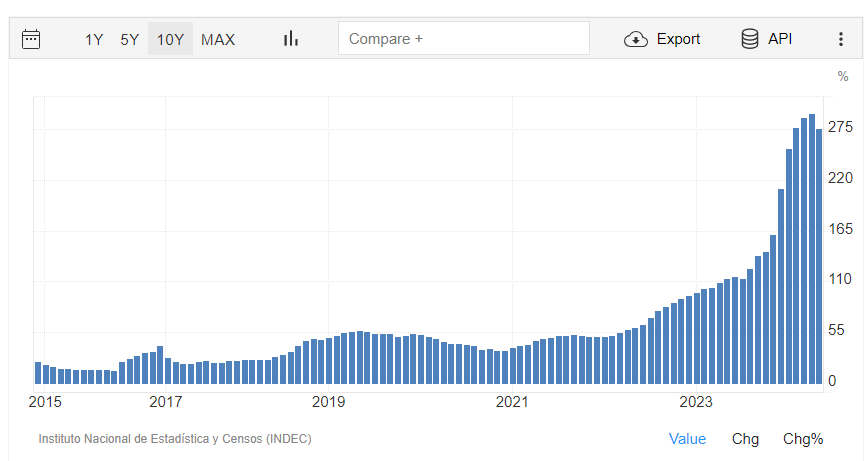Select the 1Y time range
867x461 pixels.
[94, 39]
